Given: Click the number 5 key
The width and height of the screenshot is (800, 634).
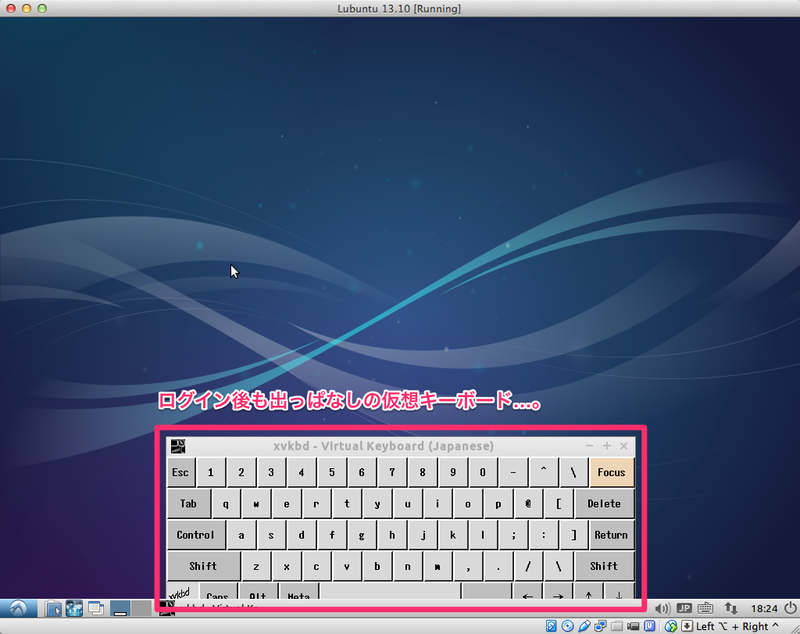Looking at the screenshot, I should pyautogui.click(x=332, y=472).
